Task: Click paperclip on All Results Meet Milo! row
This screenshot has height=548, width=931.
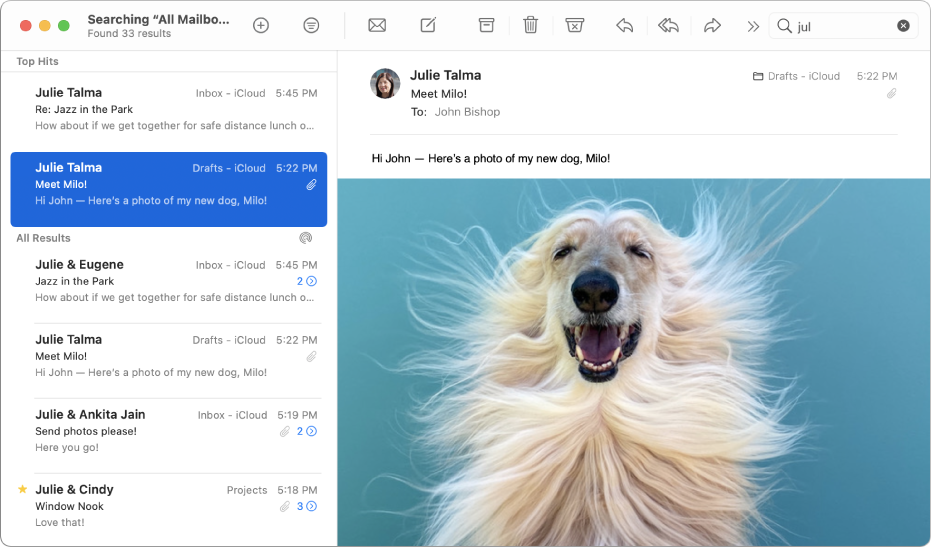Action: pos(311,357)
